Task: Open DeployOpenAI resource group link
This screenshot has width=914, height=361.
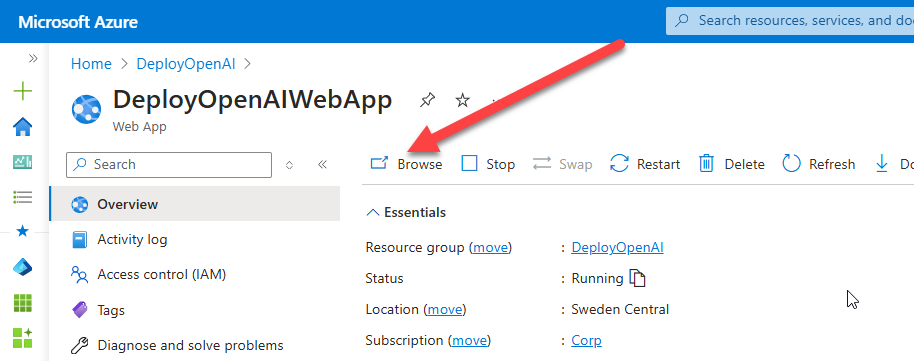Action: pyautogui.click(x=617, y=247)
